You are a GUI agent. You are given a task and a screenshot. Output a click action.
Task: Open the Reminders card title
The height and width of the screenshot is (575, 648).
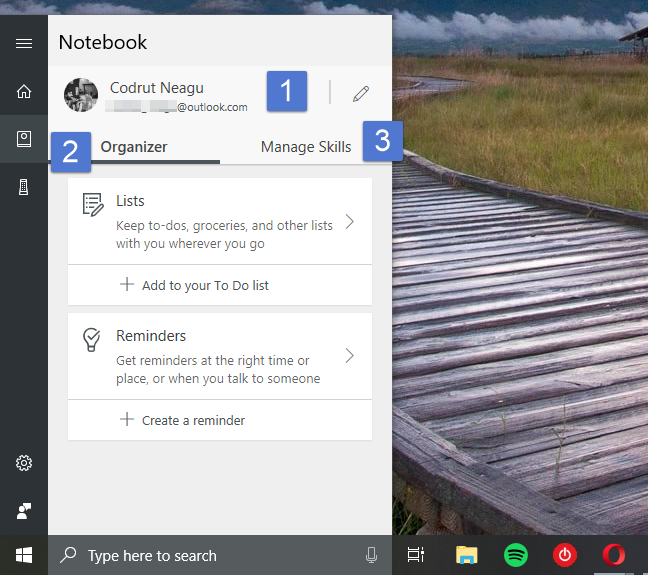[151, 336]
